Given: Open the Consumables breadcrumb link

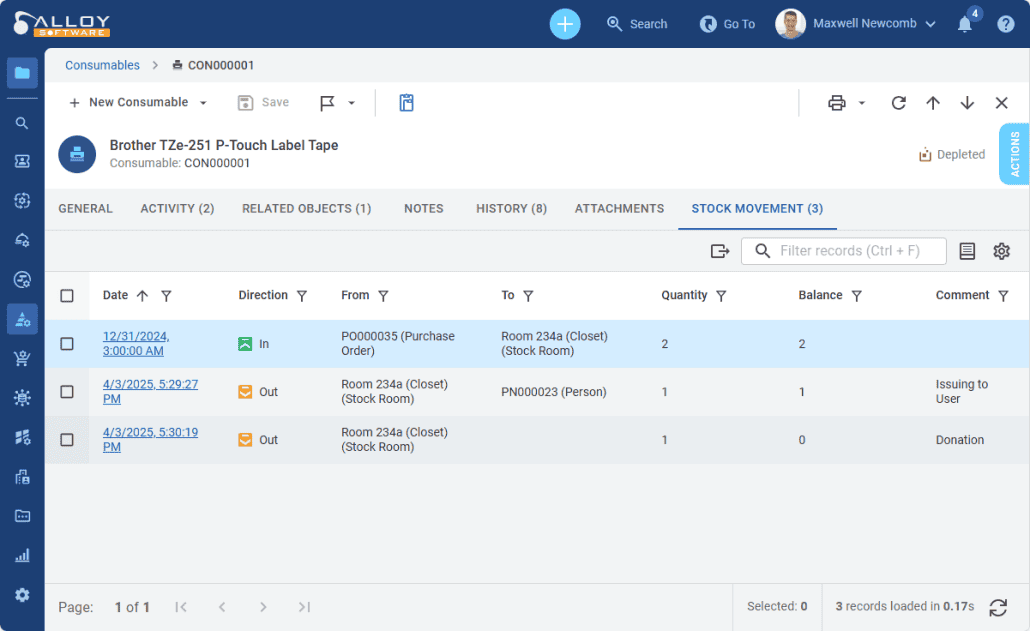Looking at the screenshot, I should 101,64.
